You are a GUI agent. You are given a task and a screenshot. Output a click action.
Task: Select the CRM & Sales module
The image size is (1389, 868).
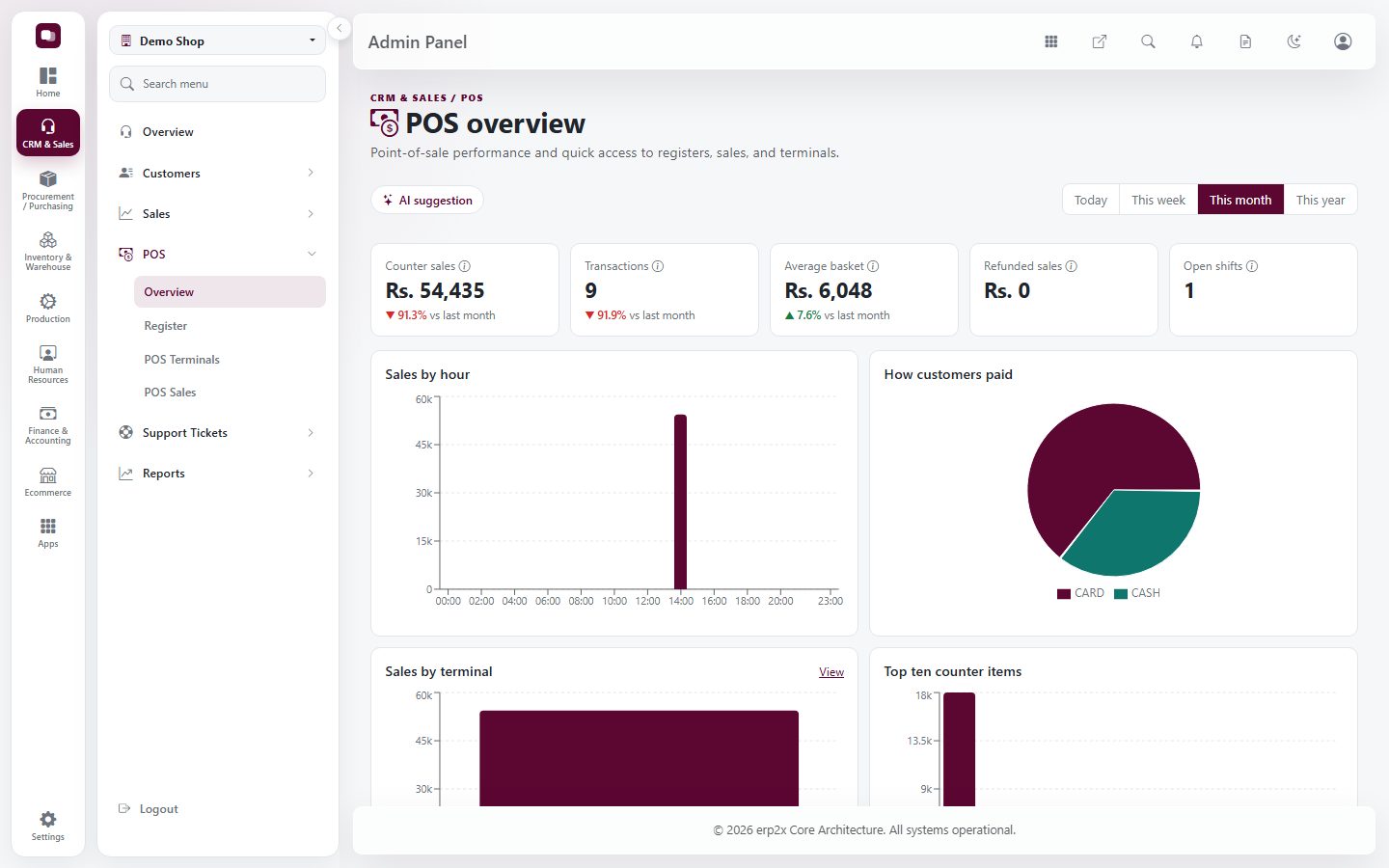[48, 133]
